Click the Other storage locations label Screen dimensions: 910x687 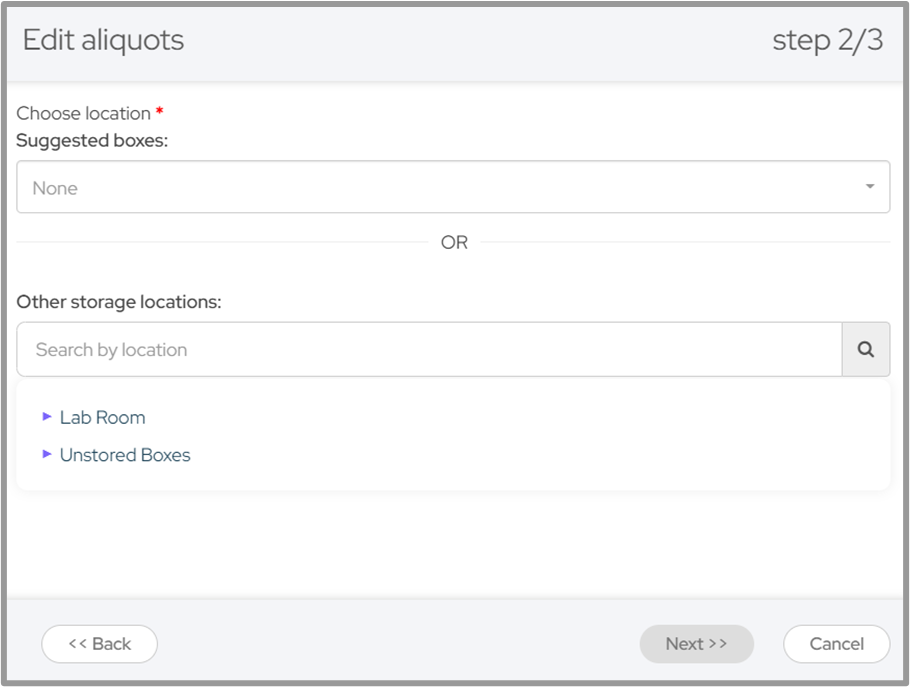pyautogui.click(x=118, y=301)
